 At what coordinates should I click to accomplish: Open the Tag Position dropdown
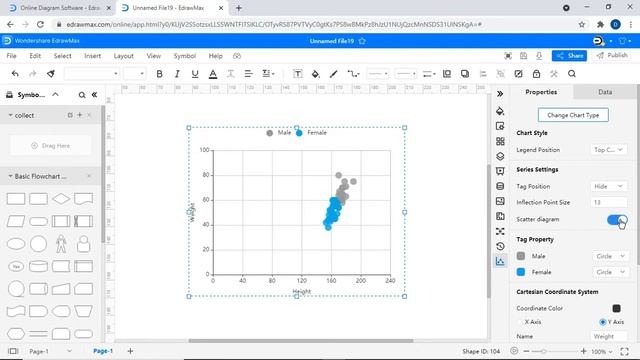click(x=608, y=186)
